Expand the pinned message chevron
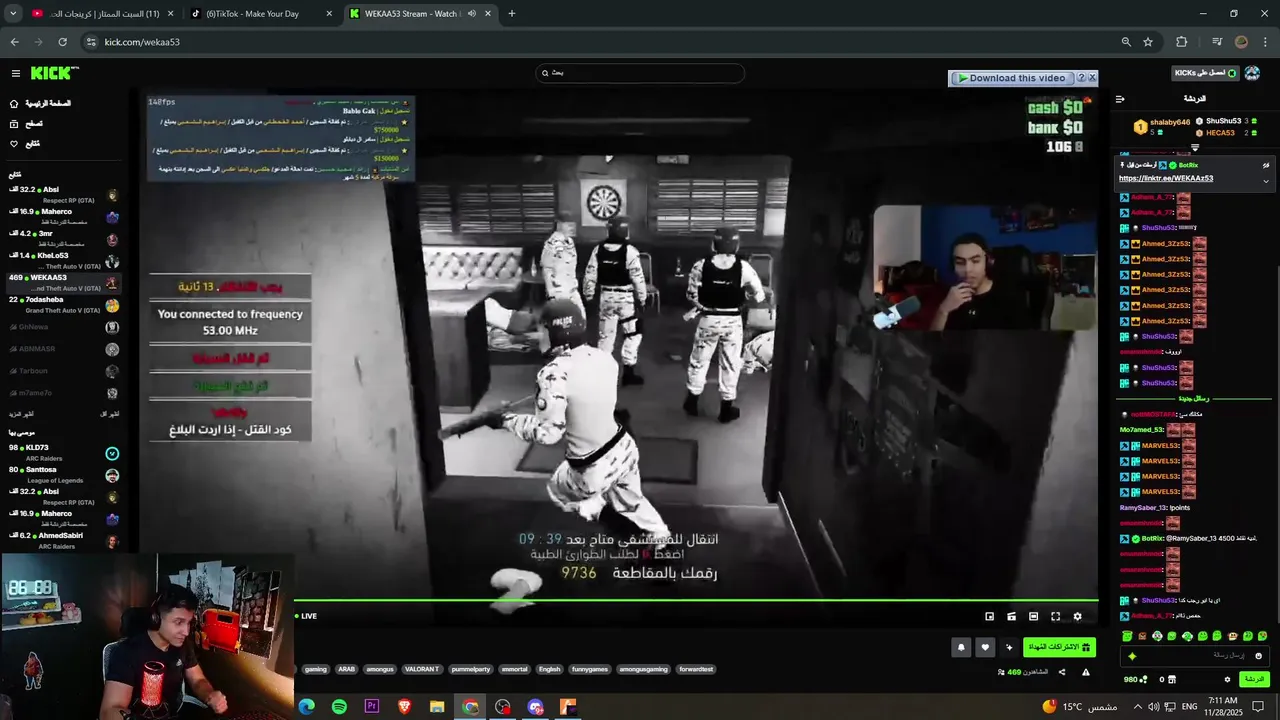This screenshot has height=720, width=1280. tap(1266, 181)
